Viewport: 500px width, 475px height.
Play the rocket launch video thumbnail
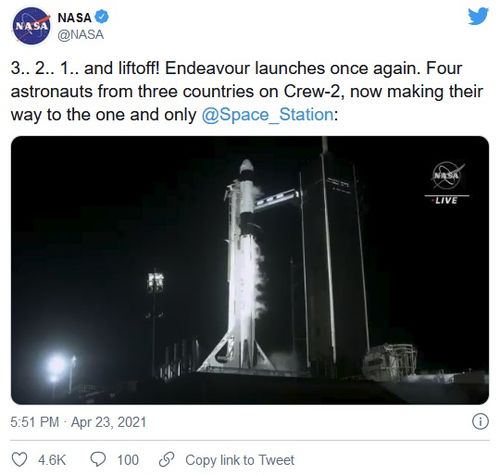coord(250,270)
